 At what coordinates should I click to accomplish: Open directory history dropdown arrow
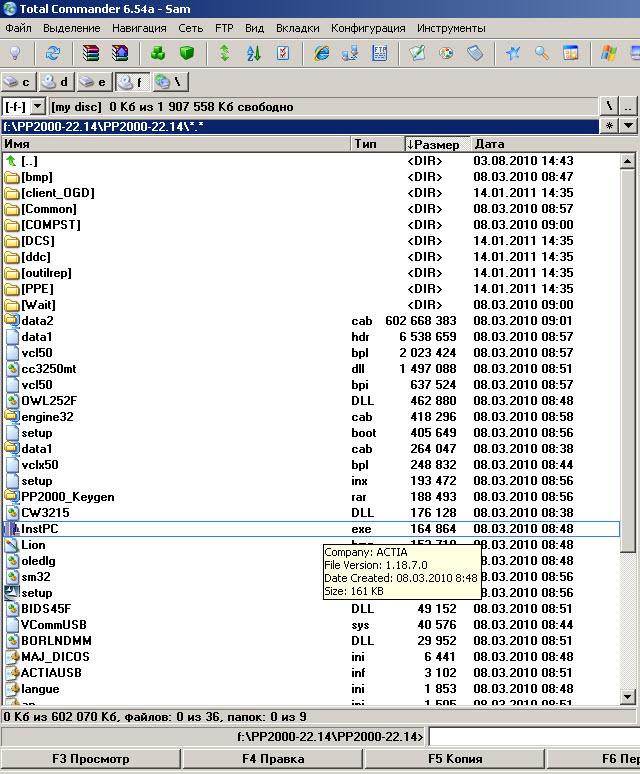628,126
